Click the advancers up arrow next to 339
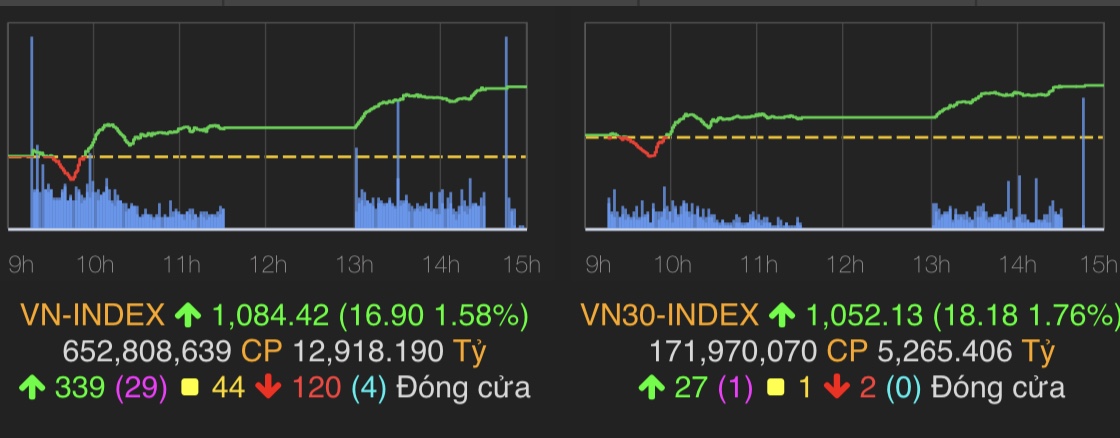Screen dimensions: 1120x438 [31, 388]
